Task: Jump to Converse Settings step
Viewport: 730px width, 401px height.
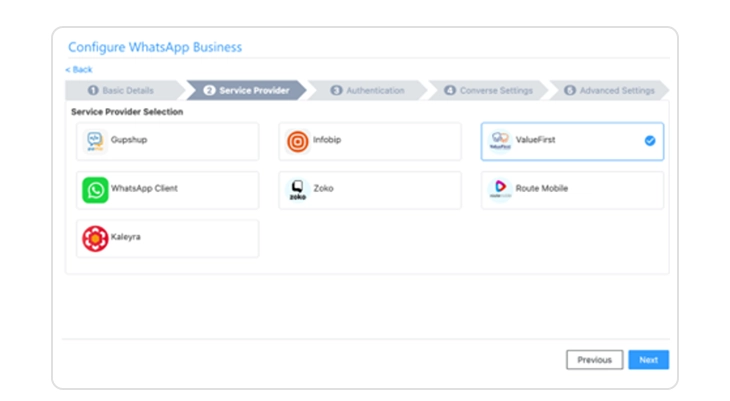Action: [x=489, y=91]
